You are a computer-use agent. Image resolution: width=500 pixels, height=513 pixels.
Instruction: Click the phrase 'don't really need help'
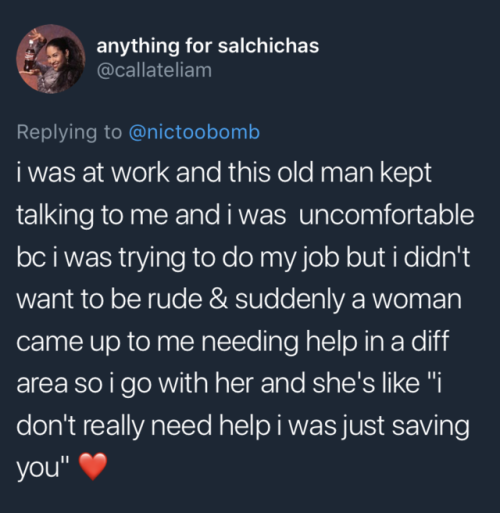(143, 426)
